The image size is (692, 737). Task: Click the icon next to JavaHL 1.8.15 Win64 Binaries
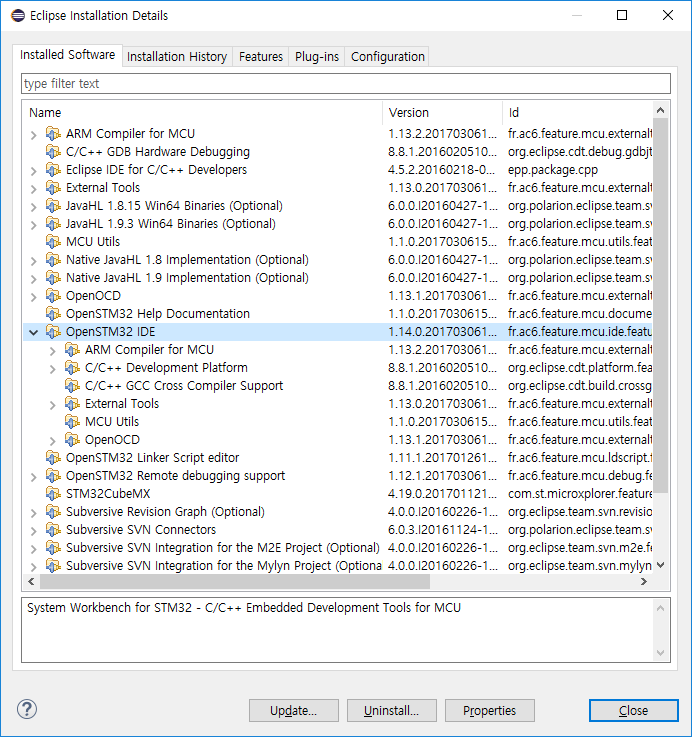pos(53,206)
